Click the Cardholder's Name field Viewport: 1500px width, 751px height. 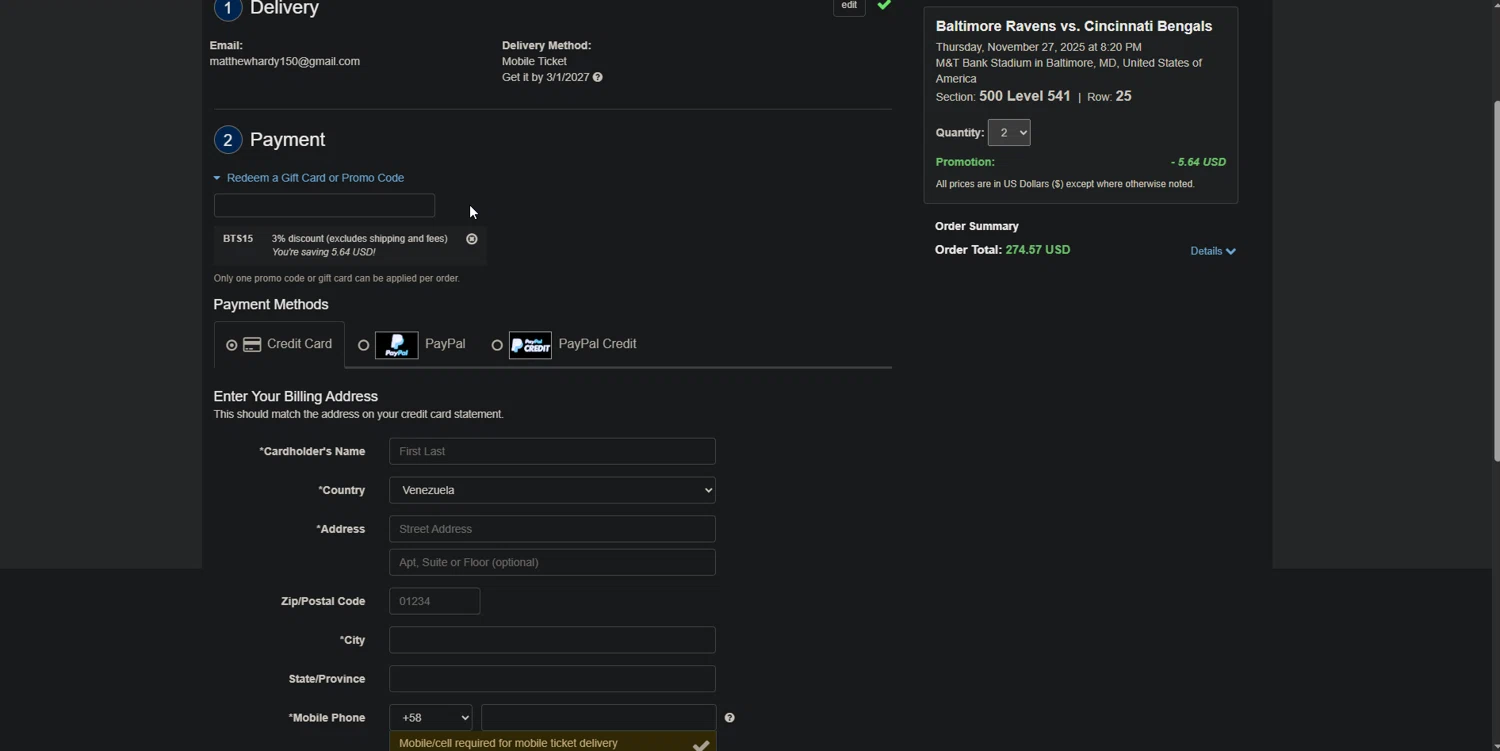click(552, 451)
